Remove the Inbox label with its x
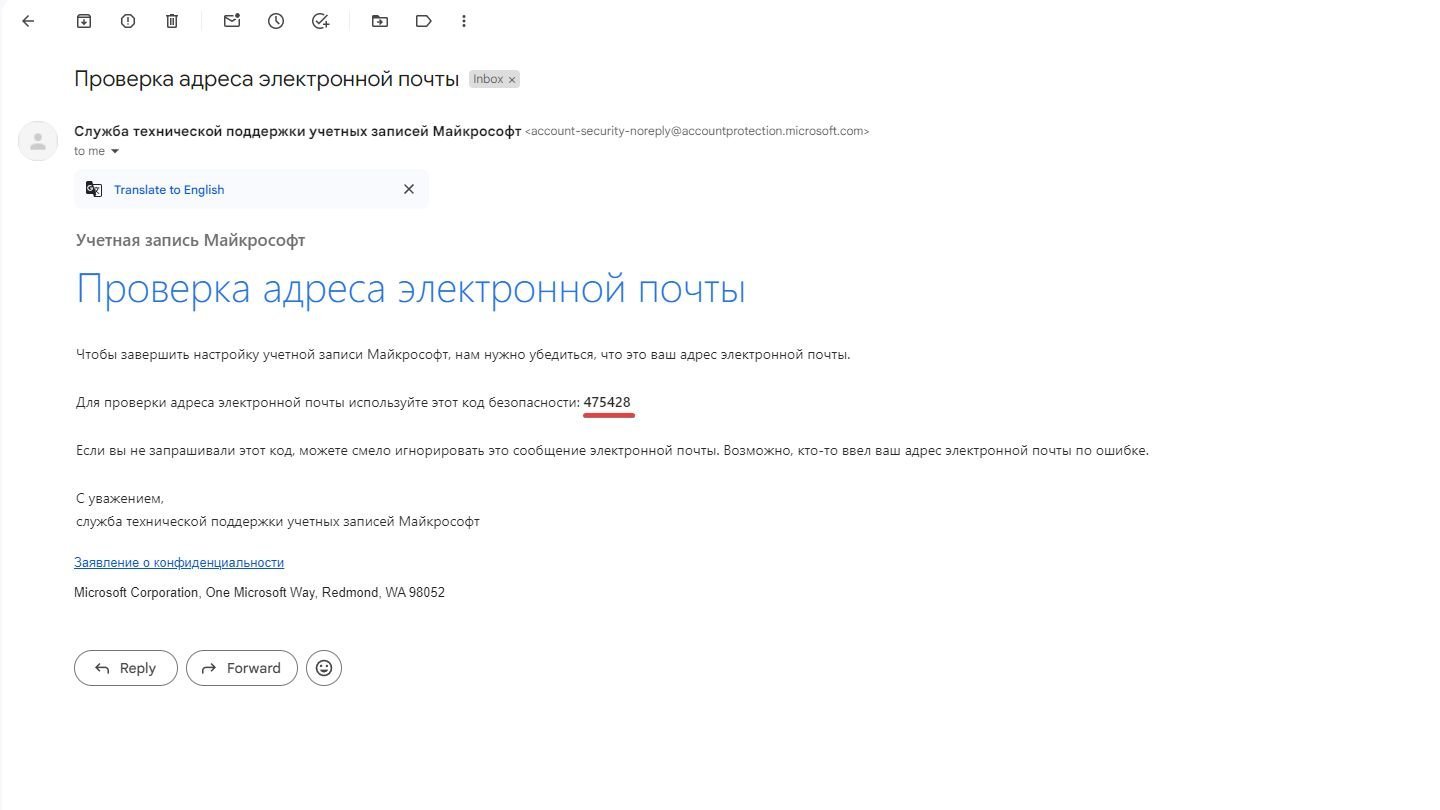 click(512, 80)
